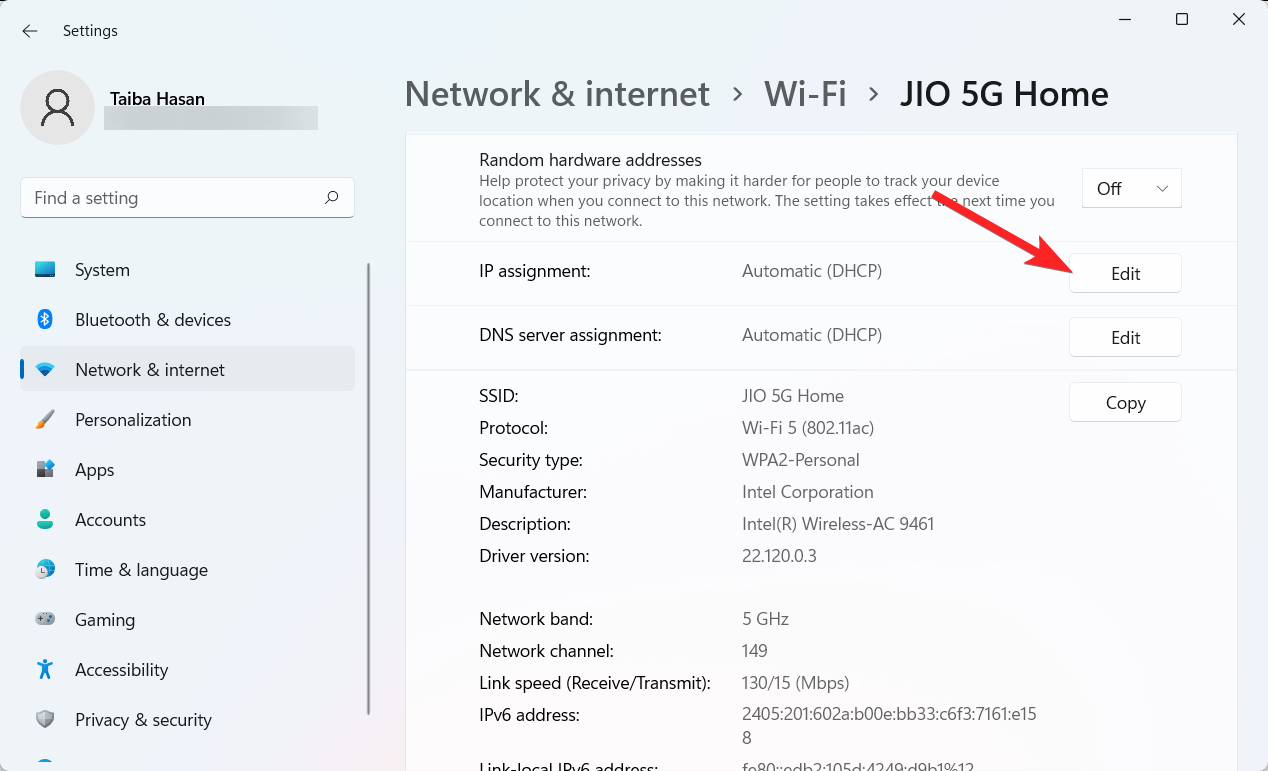Click the search magnifier icon

(332, 198)
